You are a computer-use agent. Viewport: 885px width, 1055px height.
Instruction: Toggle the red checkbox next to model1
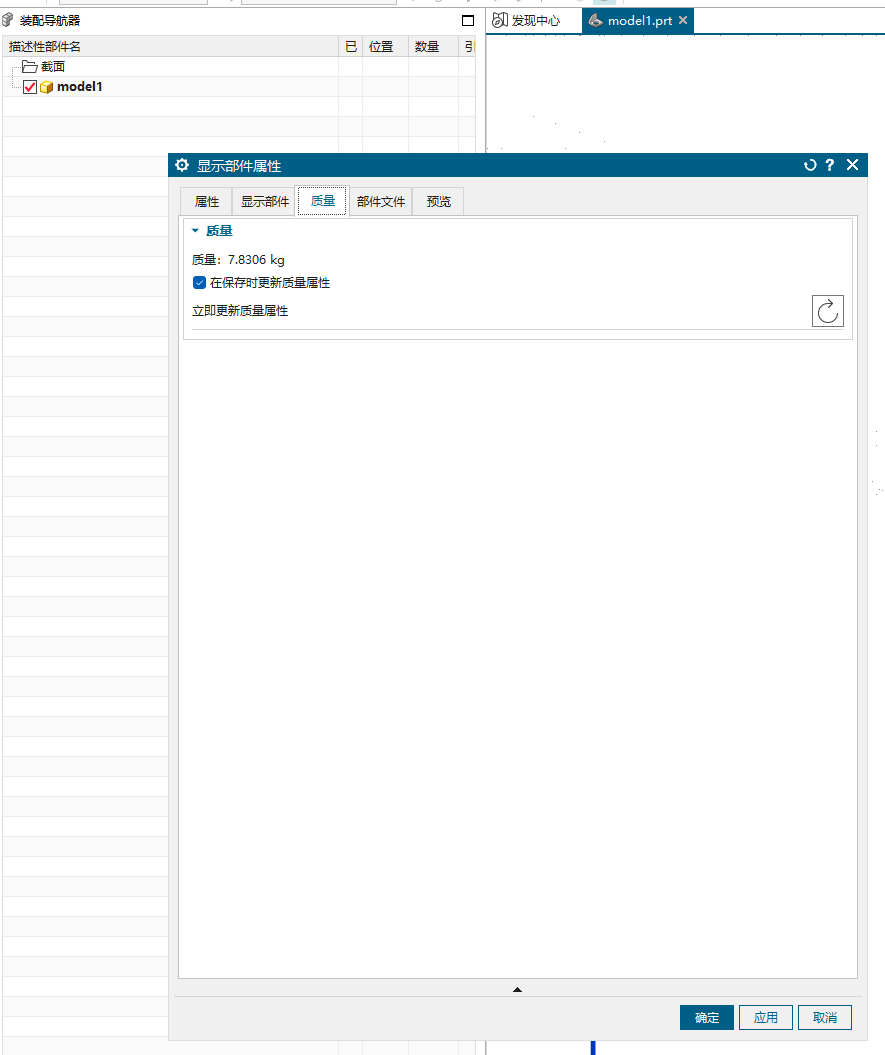click(30, 87)
